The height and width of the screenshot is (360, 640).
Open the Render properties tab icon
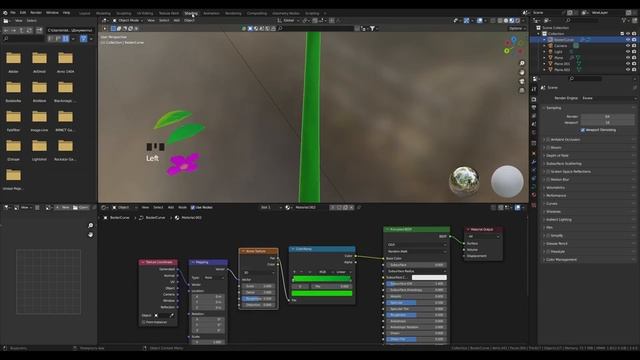[x=534, y=99]
